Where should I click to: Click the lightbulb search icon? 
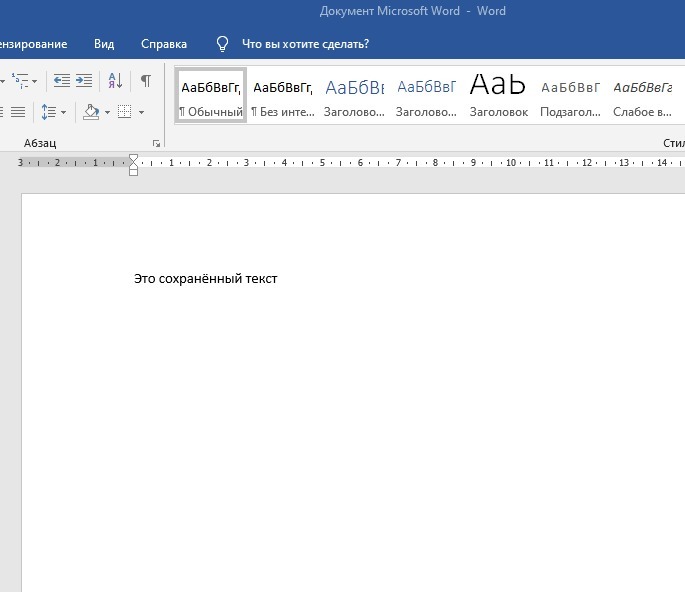[x=223, y=44]
